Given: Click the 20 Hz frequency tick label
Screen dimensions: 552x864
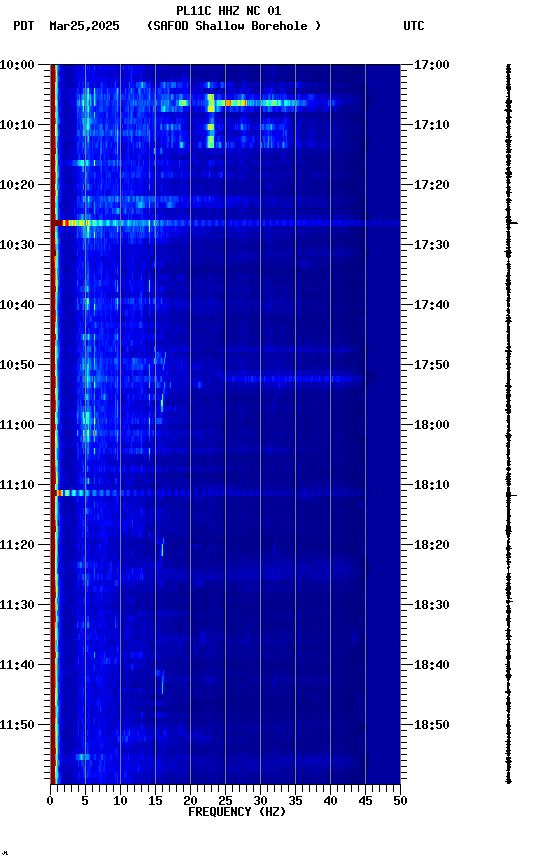Looking at the screenshot, I should pos(190,801).
